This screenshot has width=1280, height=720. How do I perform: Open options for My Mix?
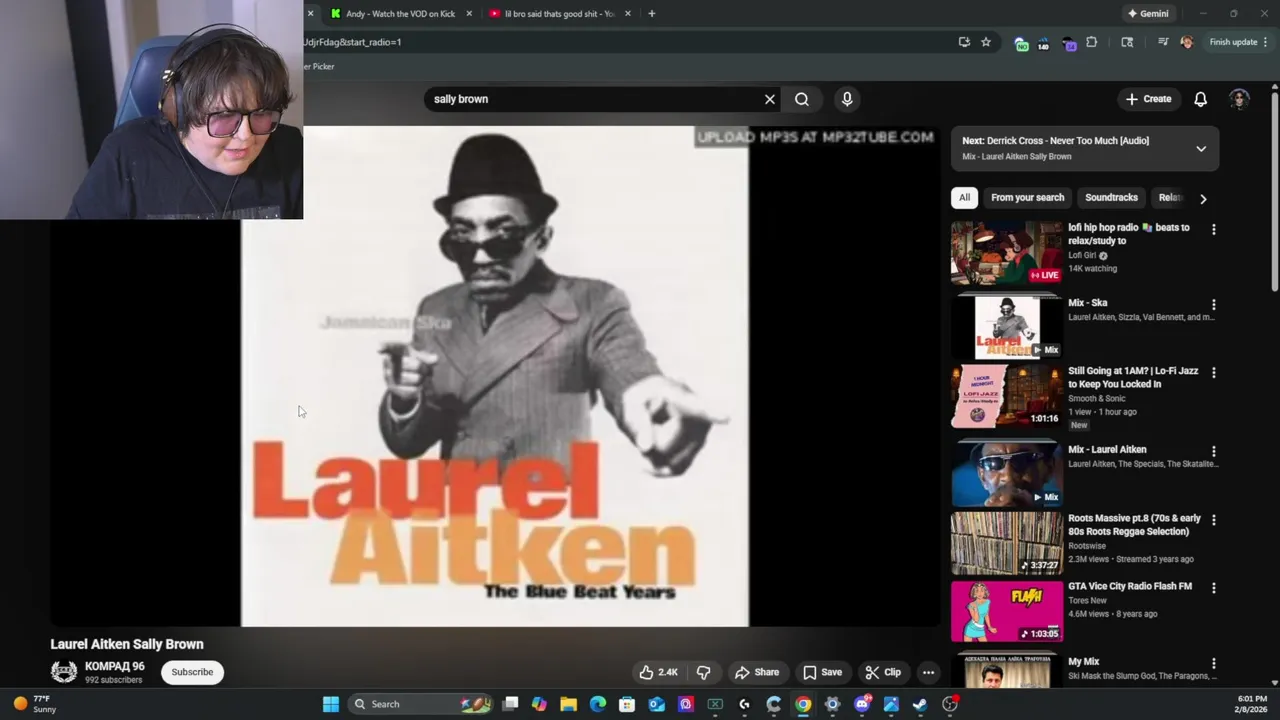(1214, 663)
